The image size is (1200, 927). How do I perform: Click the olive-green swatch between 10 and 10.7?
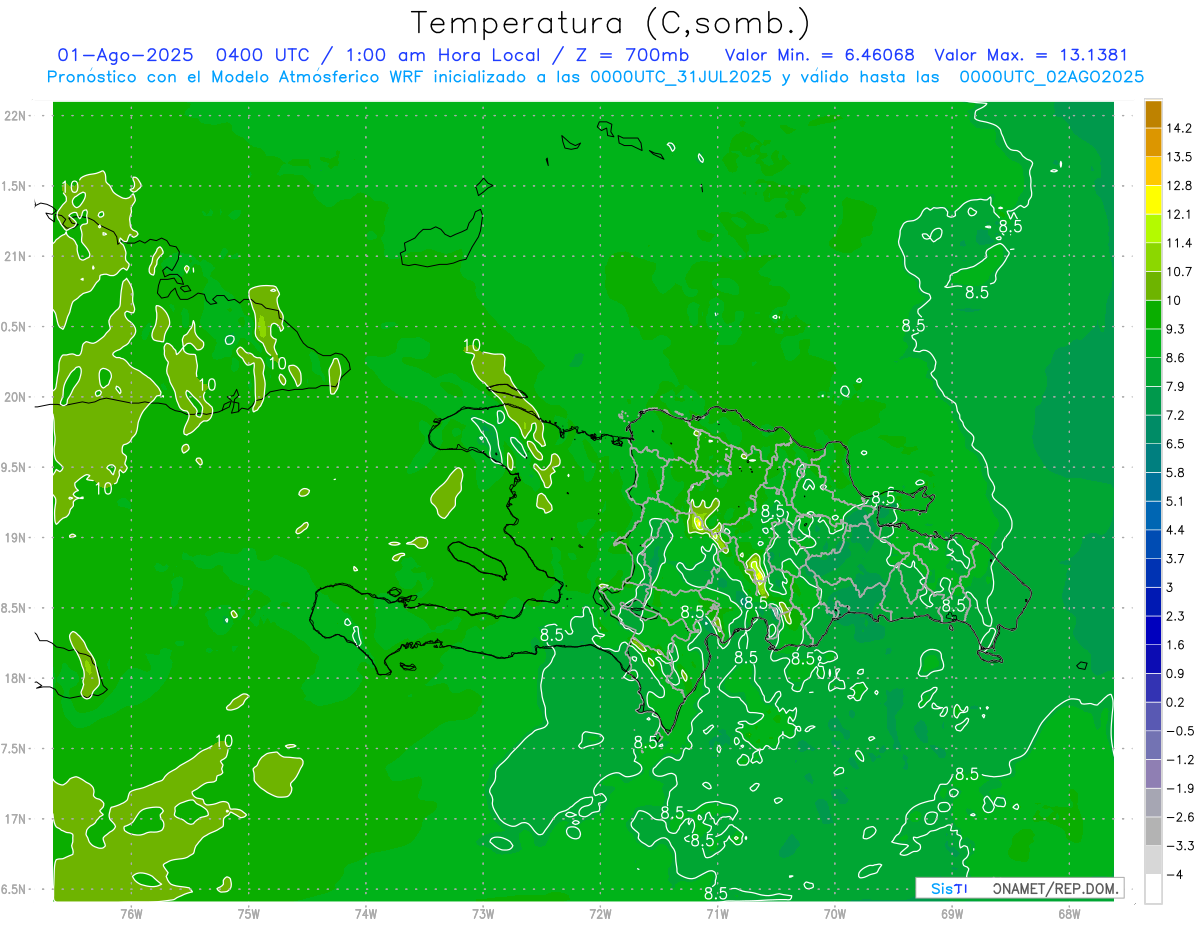pos(1153,286)
